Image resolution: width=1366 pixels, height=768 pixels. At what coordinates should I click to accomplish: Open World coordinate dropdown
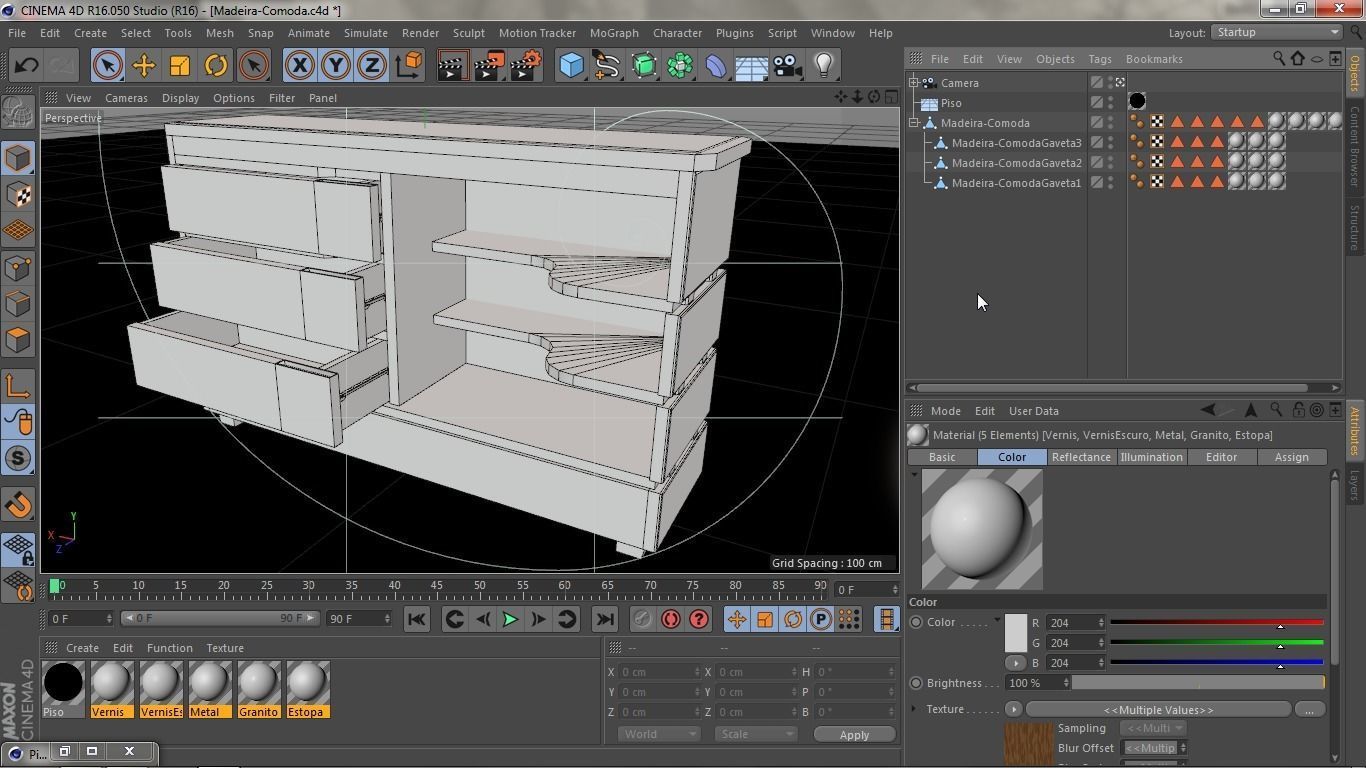(x=657, y=734)
